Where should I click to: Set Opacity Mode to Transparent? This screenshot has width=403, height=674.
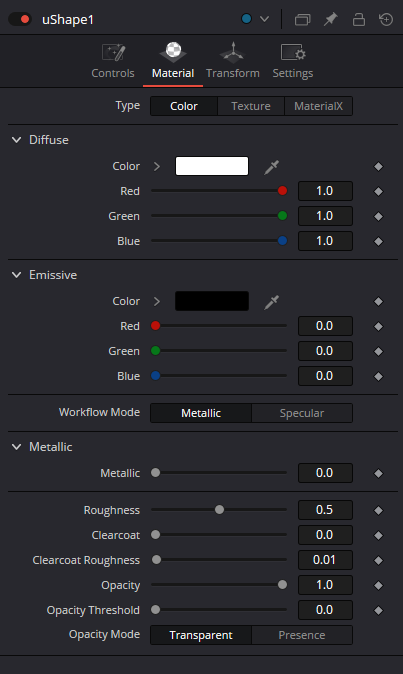pos(201,635)
